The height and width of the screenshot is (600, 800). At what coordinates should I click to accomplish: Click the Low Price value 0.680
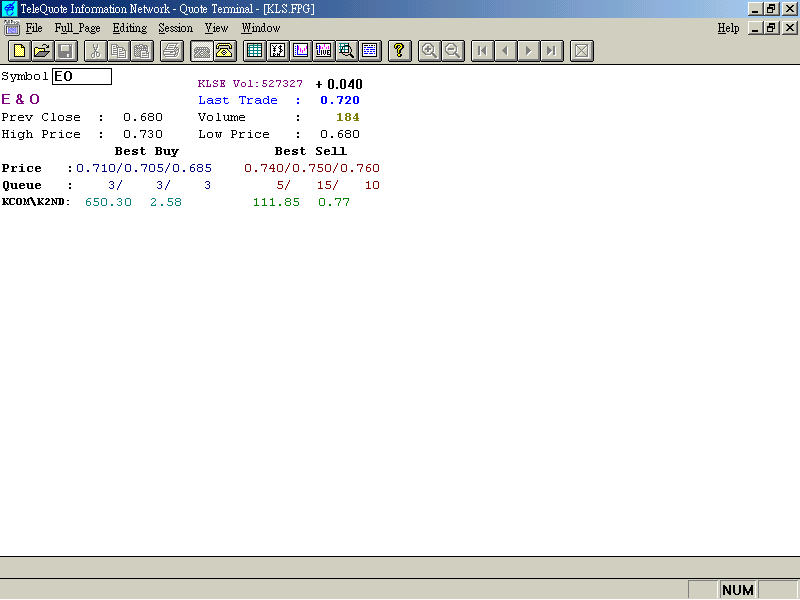(340, 134)
